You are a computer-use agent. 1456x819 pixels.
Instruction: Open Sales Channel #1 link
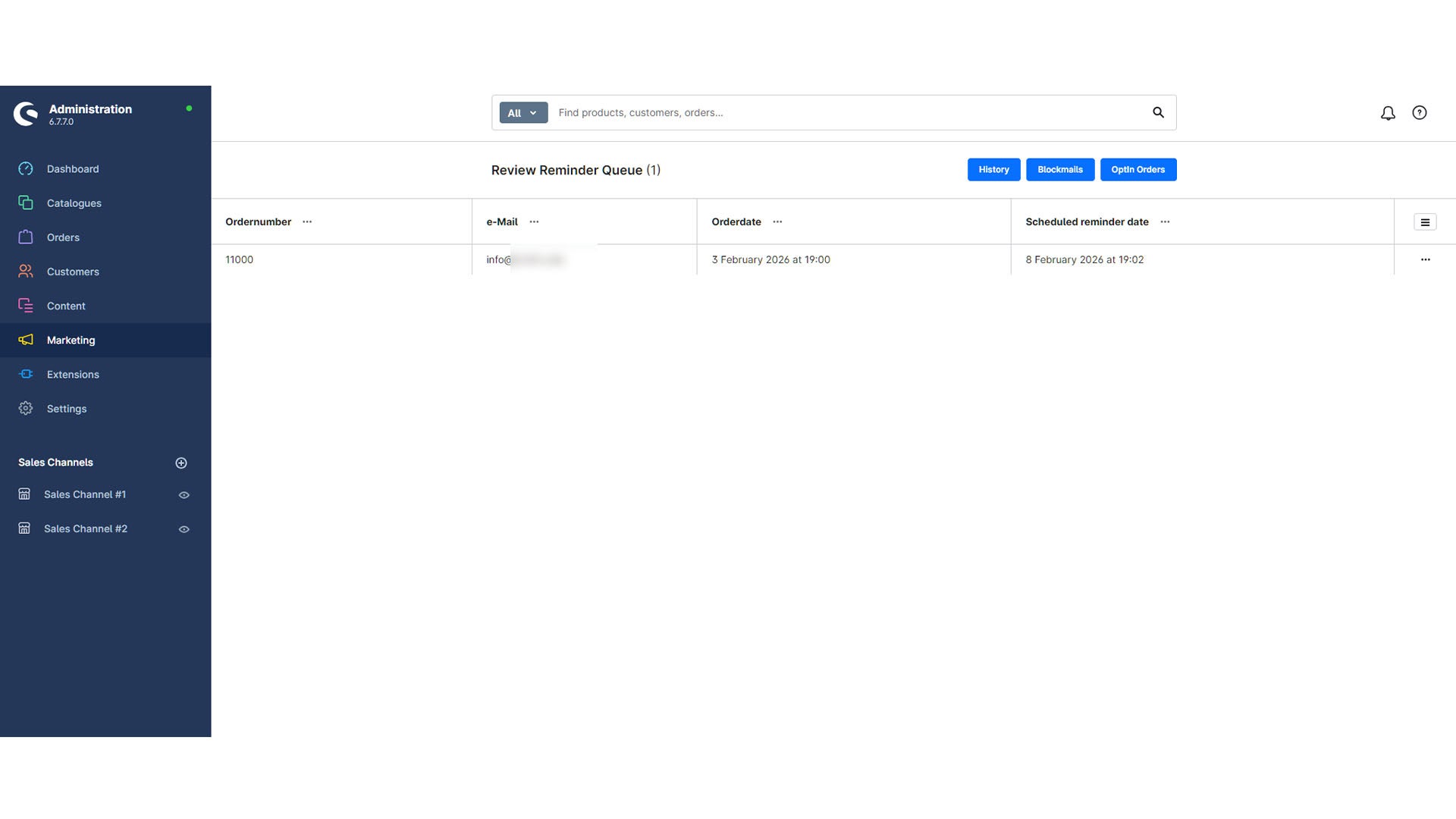pos(85,494)
